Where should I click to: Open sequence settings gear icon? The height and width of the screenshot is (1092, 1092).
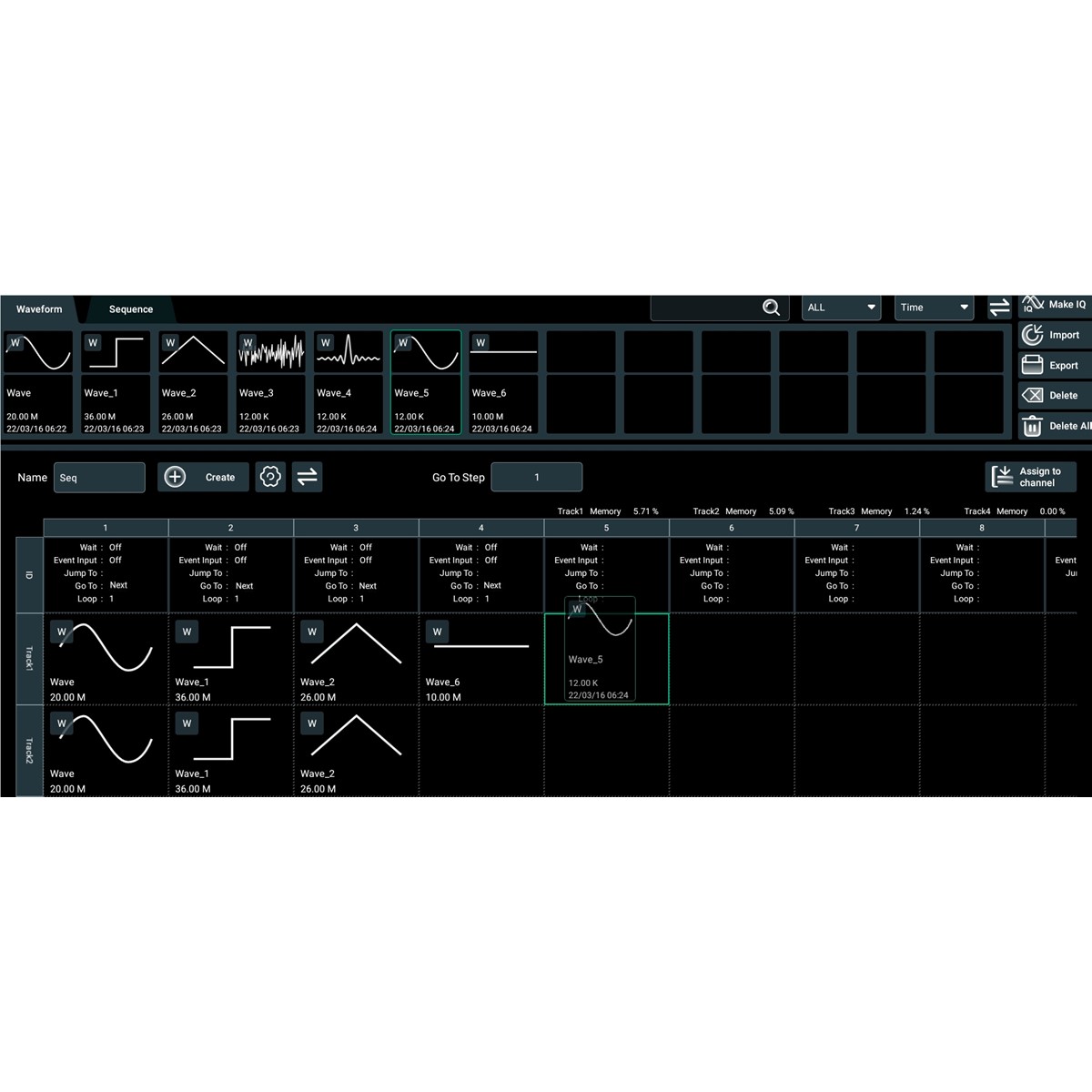[270, 477]
